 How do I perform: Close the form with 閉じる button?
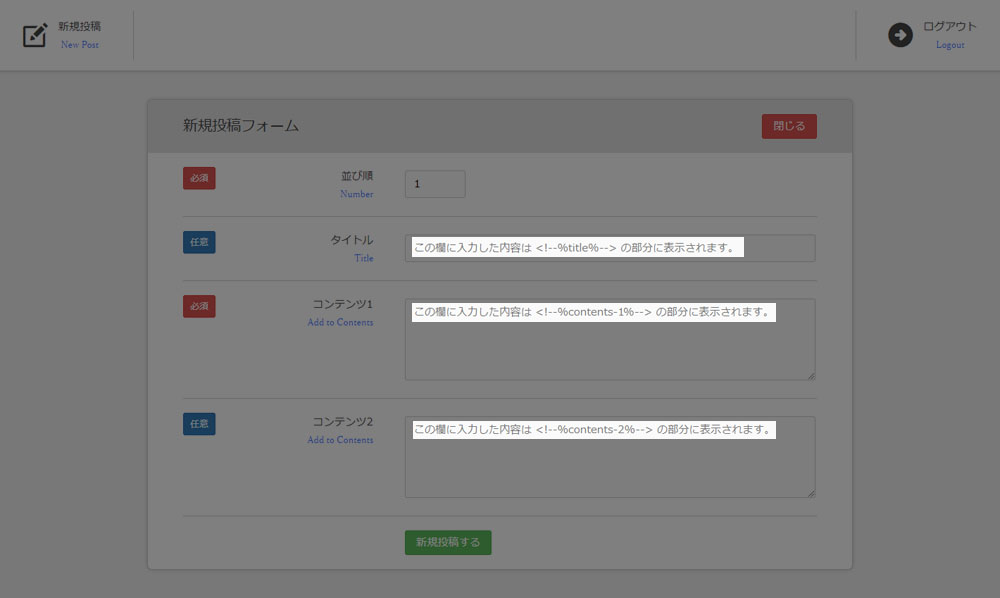click(x=789, y=126)
